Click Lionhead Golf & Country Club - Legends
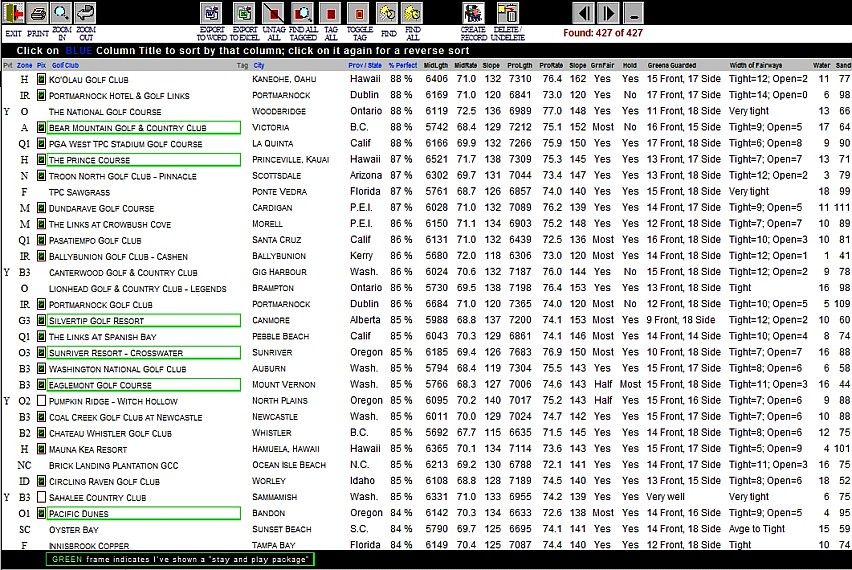The image size is (852, 570). [x=137, y=289]
